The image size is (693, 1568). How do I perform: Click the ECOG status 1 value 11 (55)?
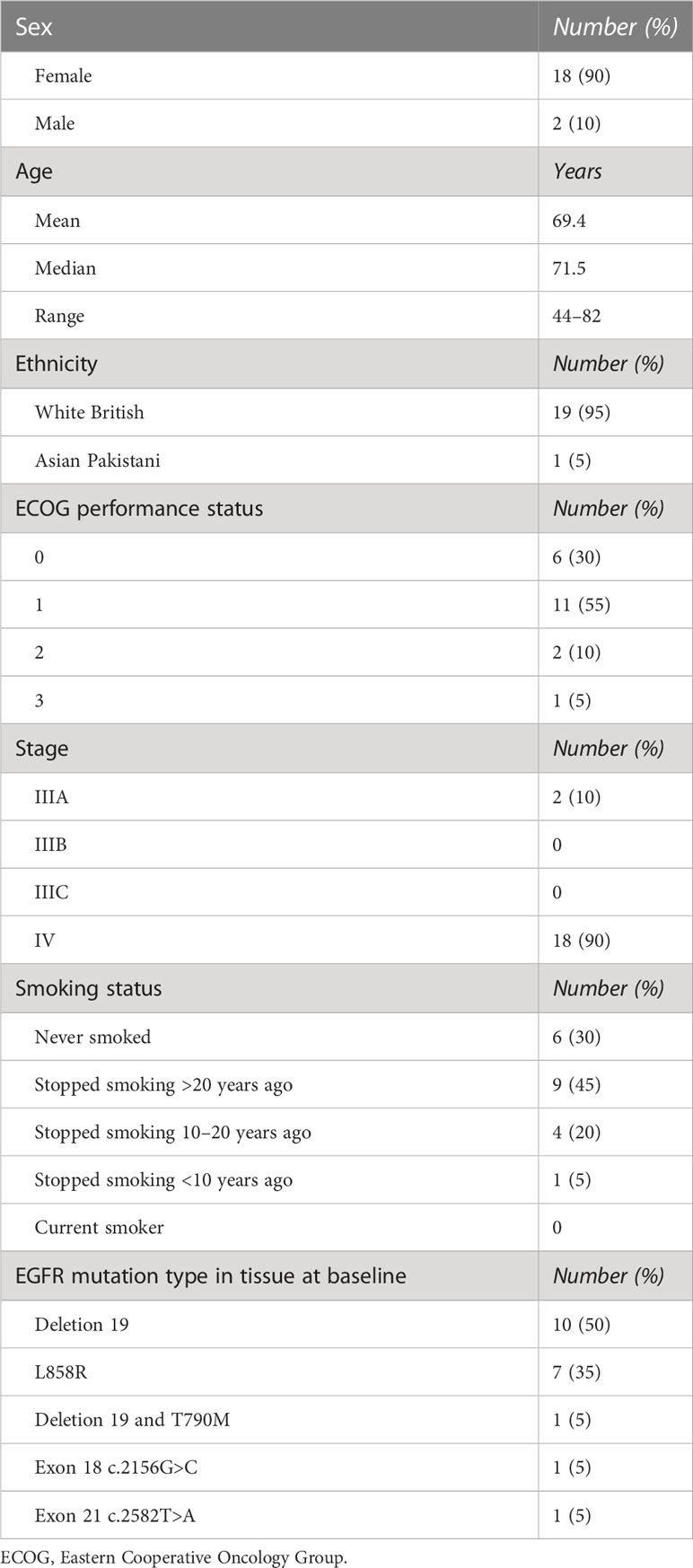[x=581, y=605]
